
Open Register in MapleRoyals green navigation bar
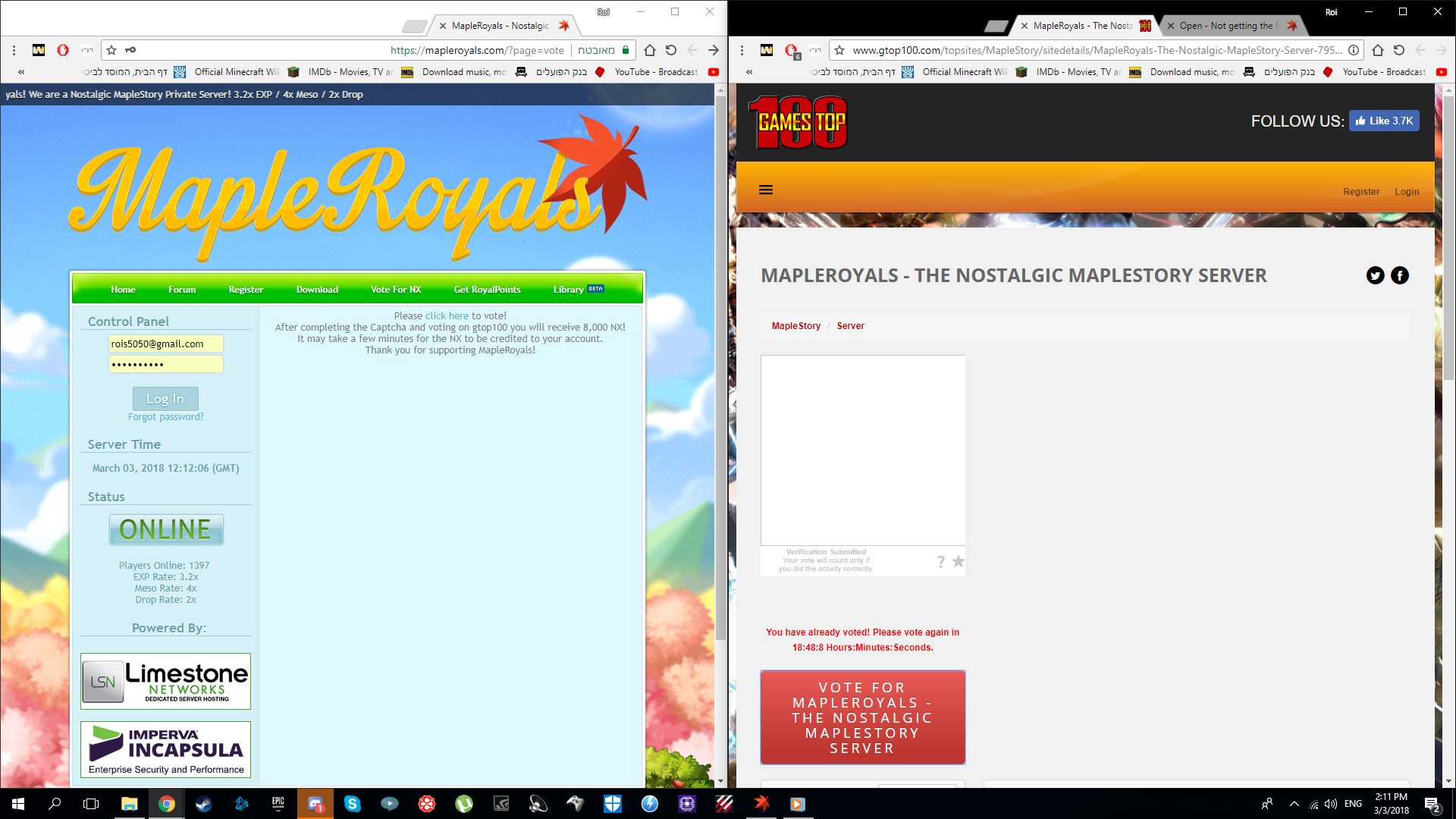(246, 290)
